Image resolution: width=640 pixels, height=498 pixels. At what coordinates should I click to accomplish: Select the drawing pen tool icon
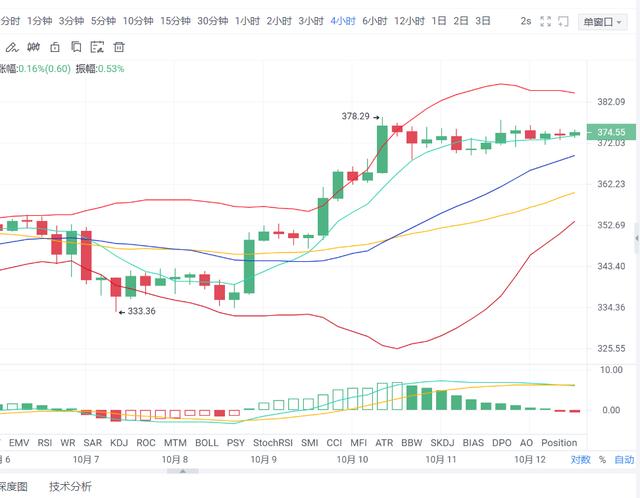point(12,47)
